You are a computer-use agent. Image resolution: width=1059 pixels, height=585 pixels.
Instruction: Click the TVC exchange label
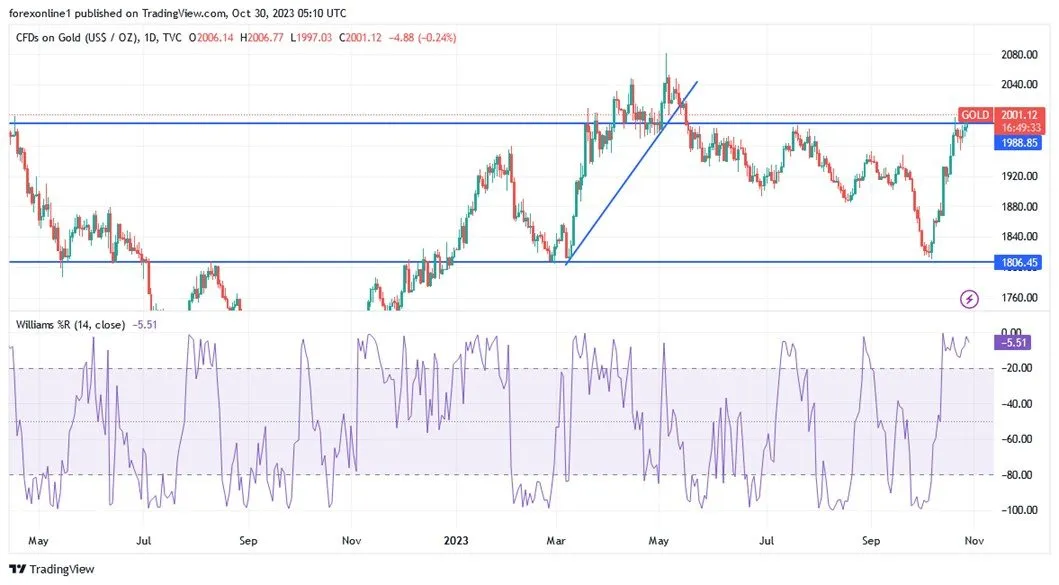coord(172,38)
